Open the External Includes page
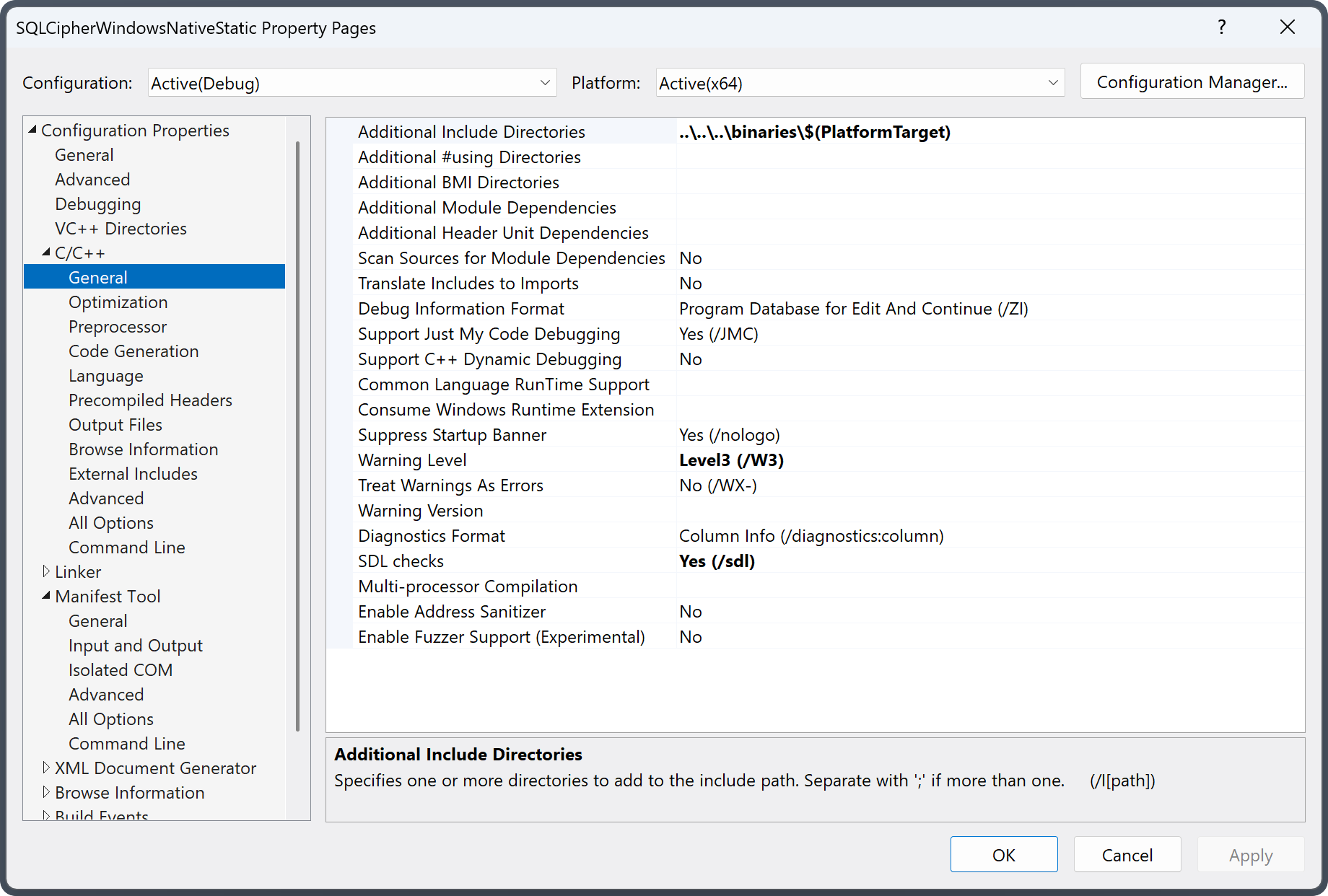 click(133, 474)
